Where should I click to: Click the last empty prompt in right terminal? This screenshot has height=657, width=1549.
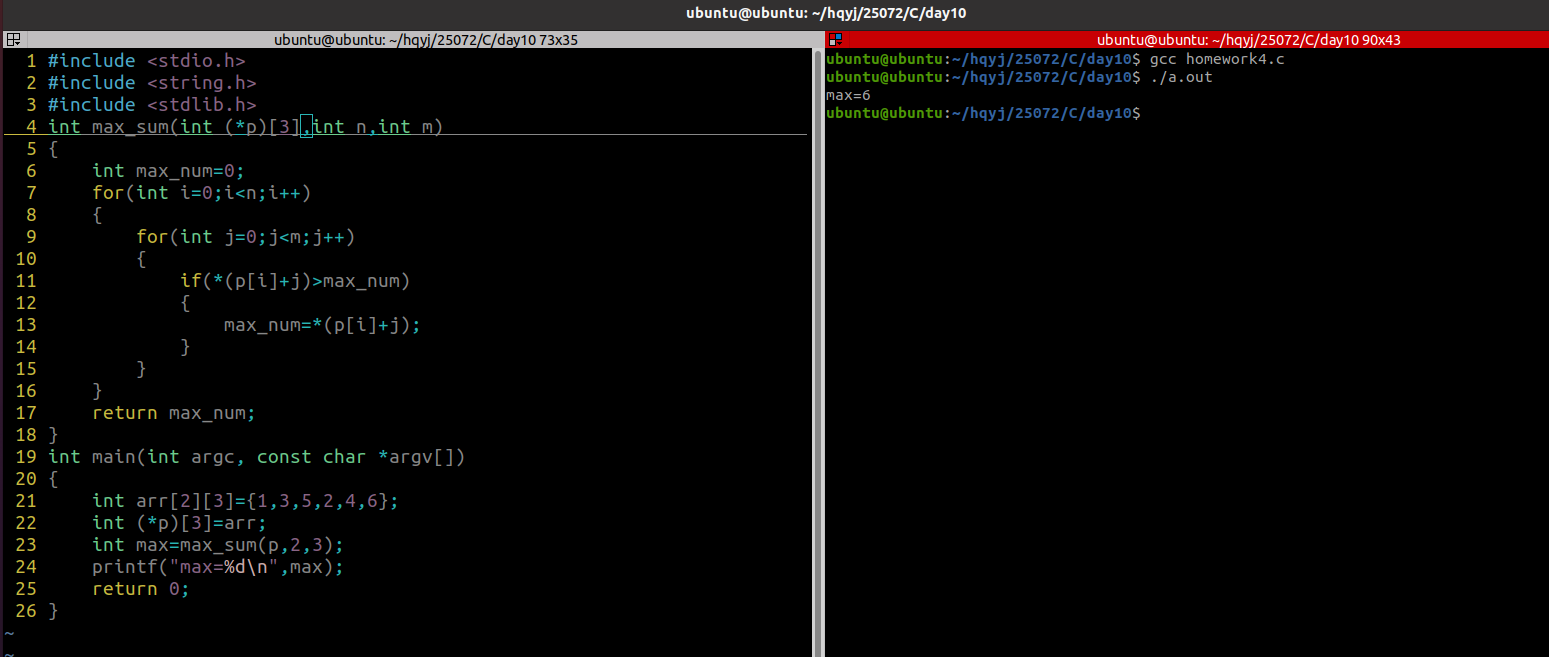(x=983, y=113)
